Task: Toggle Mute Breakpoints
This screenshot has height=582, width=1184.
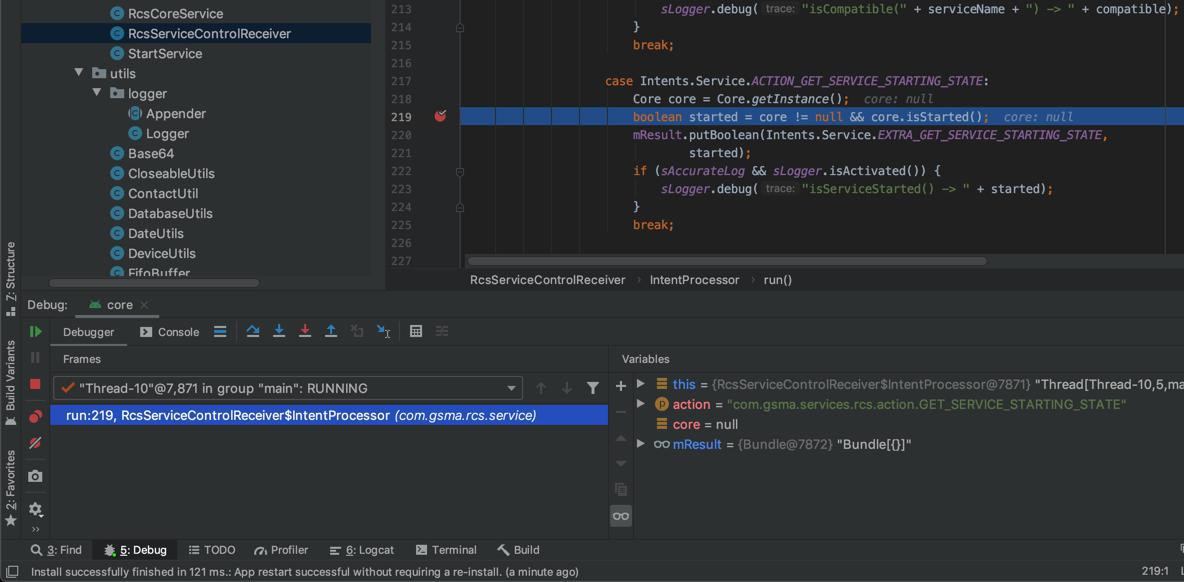Action: [35, 444]
